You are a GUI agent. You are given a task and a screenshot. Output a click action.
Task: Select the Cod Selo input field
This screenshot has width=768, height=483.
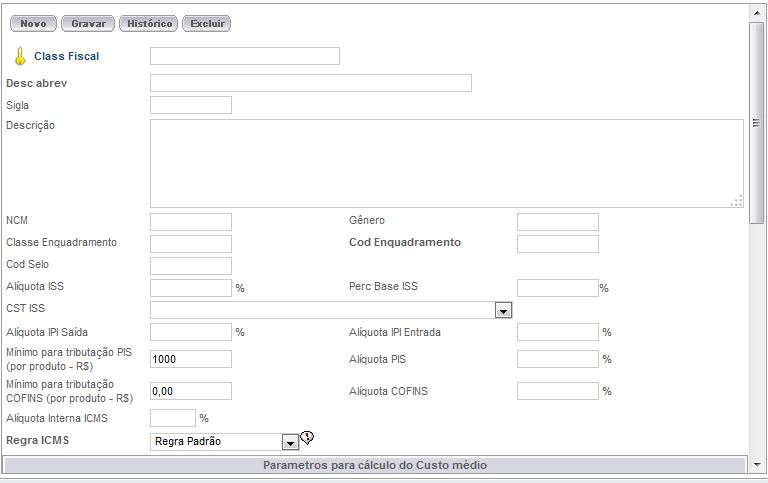click(x=191, y=266)
